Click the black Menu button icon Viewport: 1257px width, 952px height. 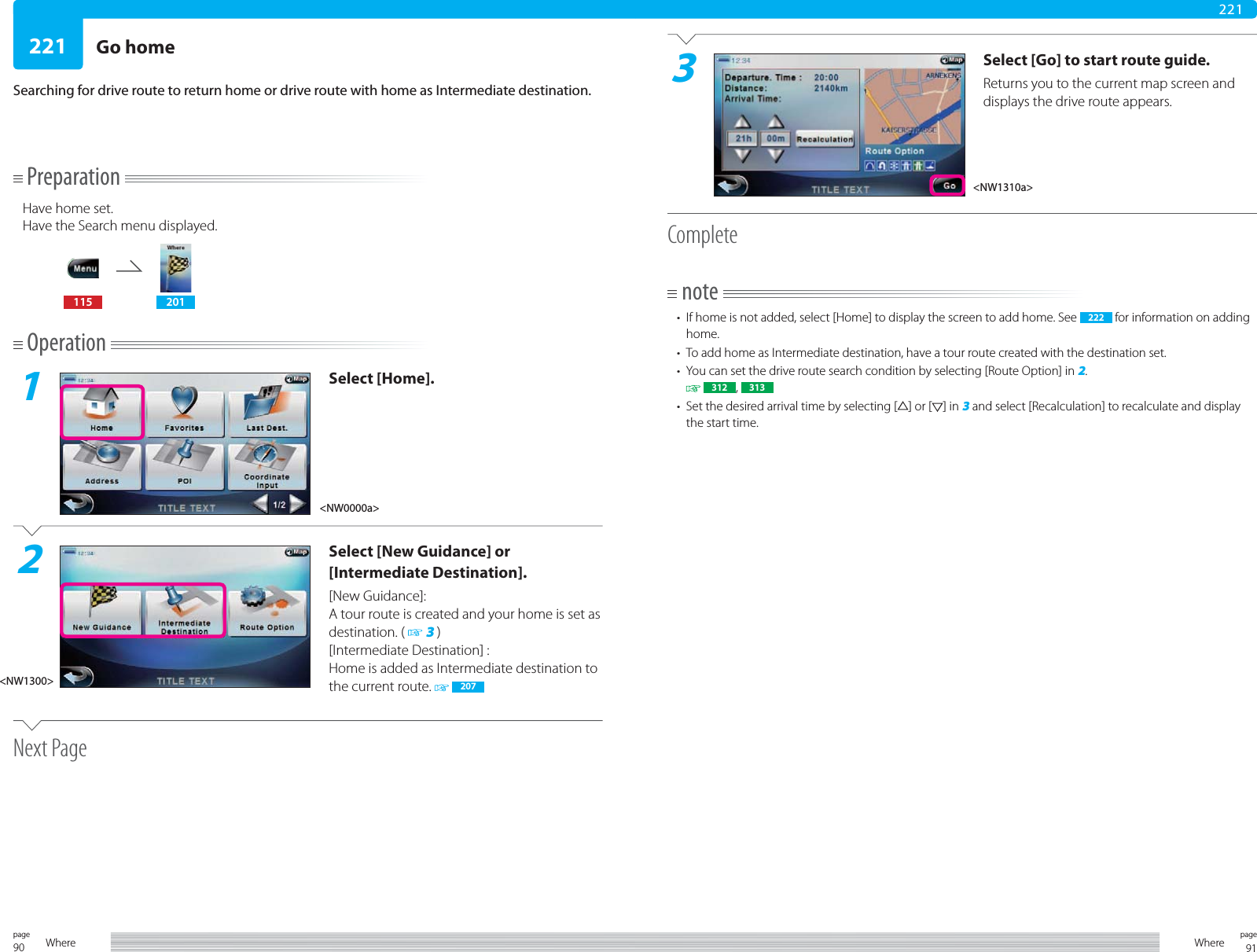[x=83, y=268]
